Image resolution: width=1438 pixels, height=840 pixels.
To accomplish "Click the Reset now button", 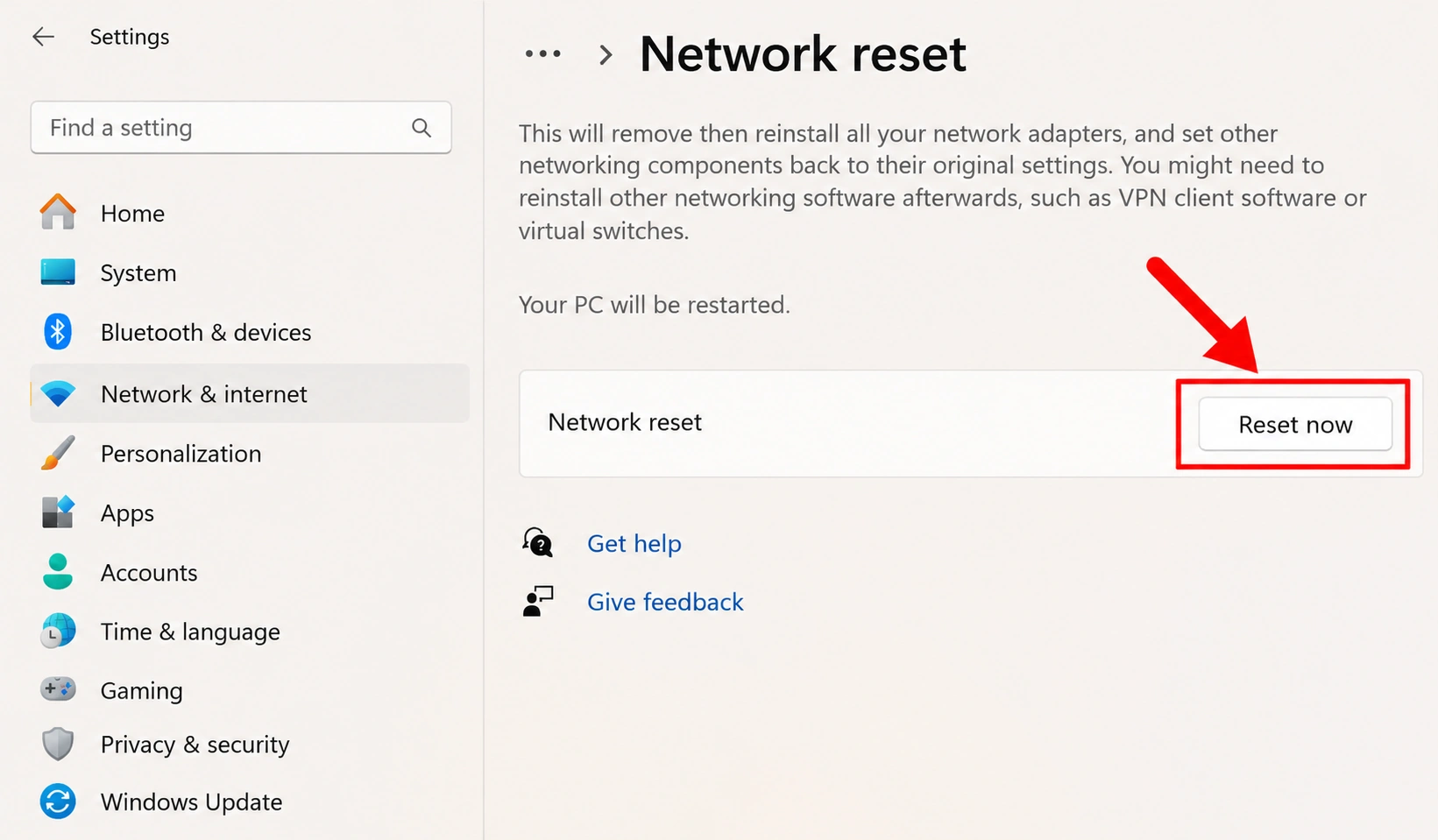I will tap(1295, 424).
